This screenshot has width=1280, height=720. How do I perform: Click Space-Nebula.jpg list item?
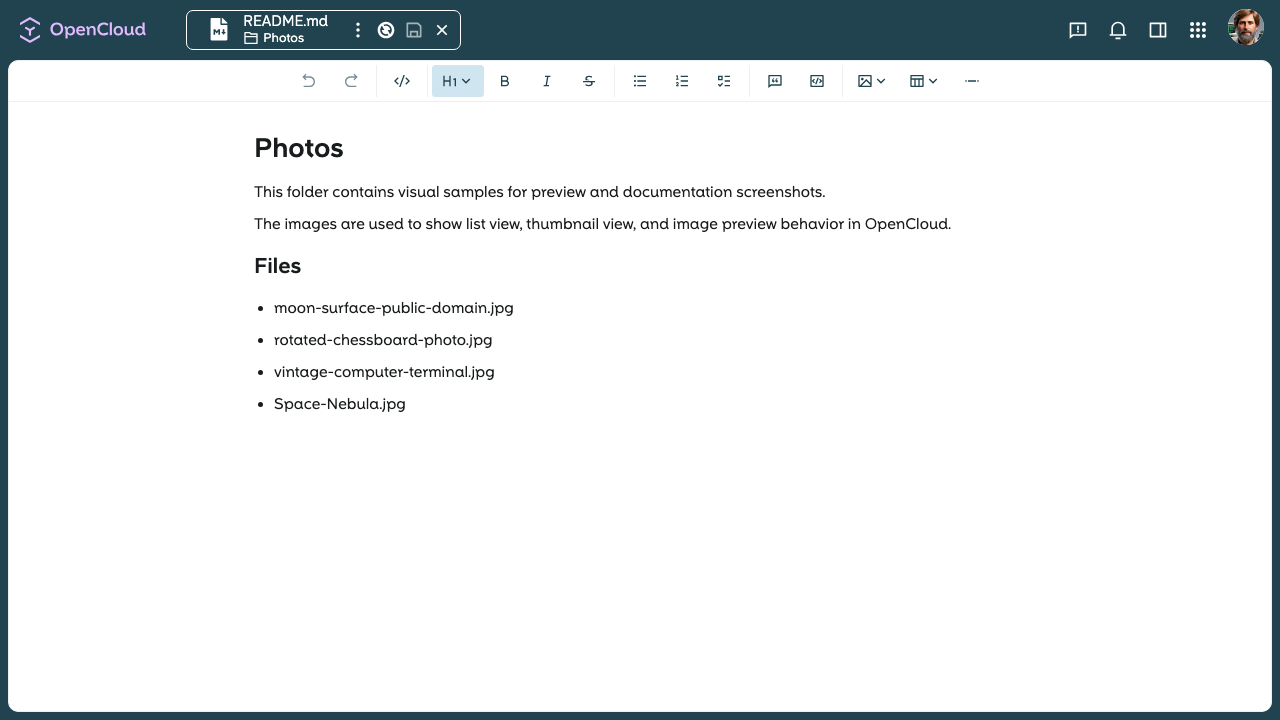click(x=340, y=404)
